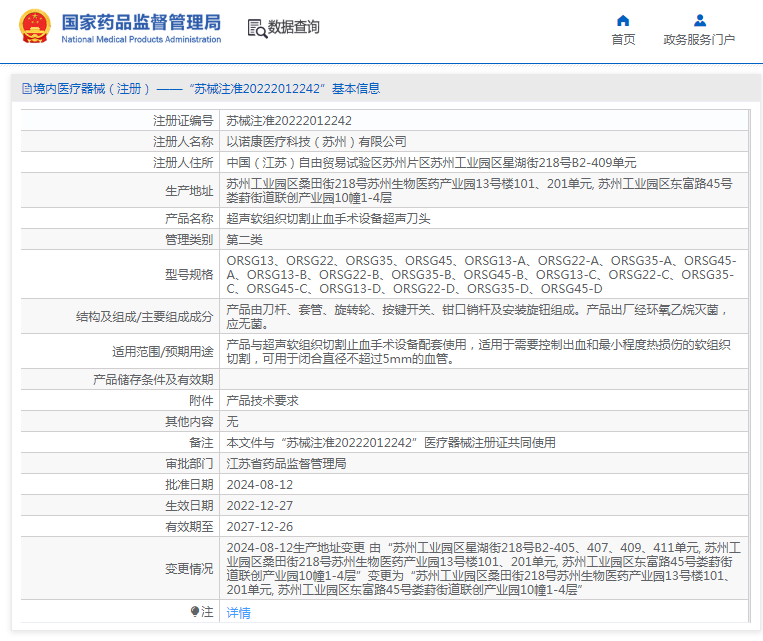Click the 其他内容 value 无
This screenshot has height=641, width=763.
(233, 421)
